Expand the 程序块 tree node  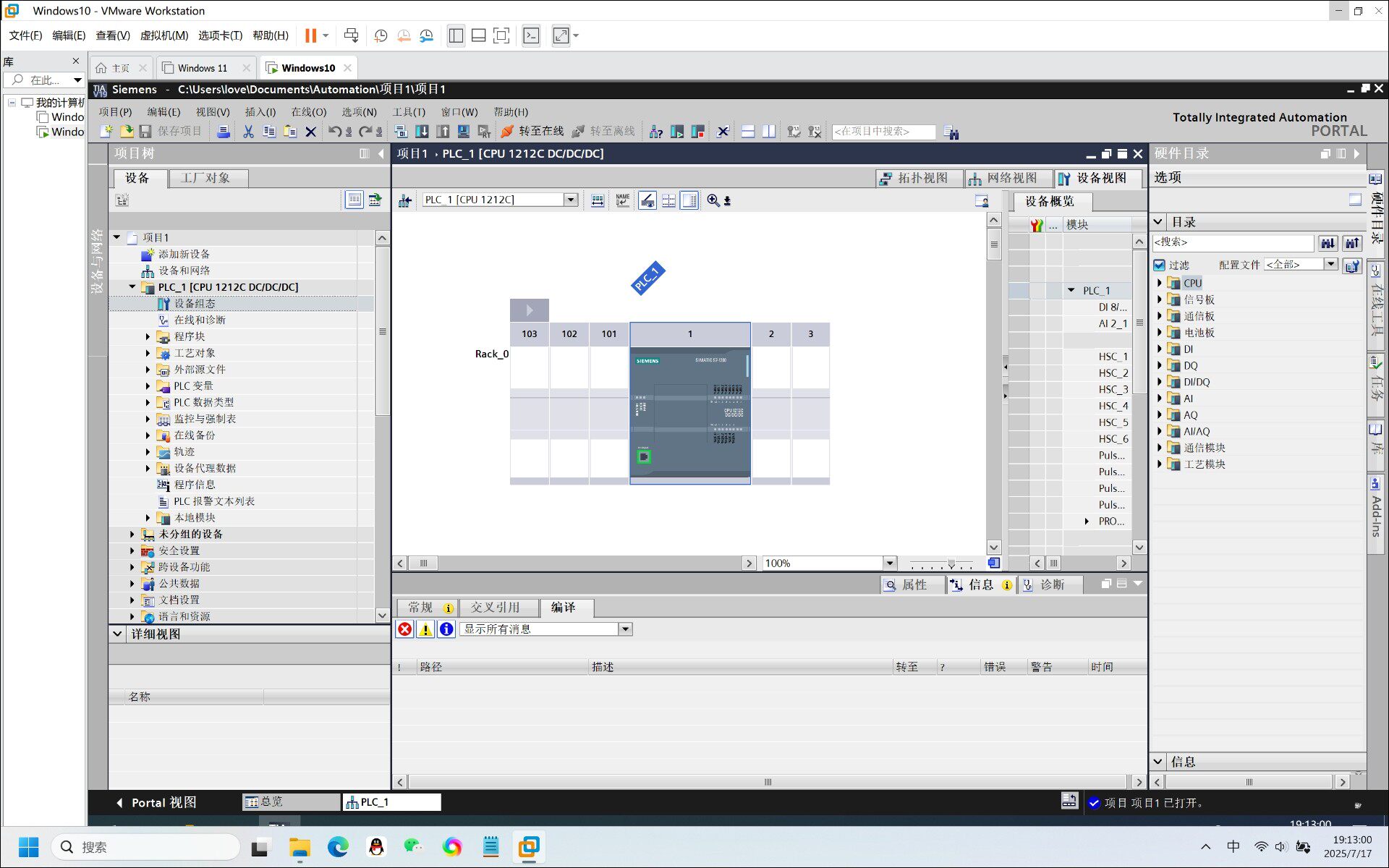click(148, 336)
